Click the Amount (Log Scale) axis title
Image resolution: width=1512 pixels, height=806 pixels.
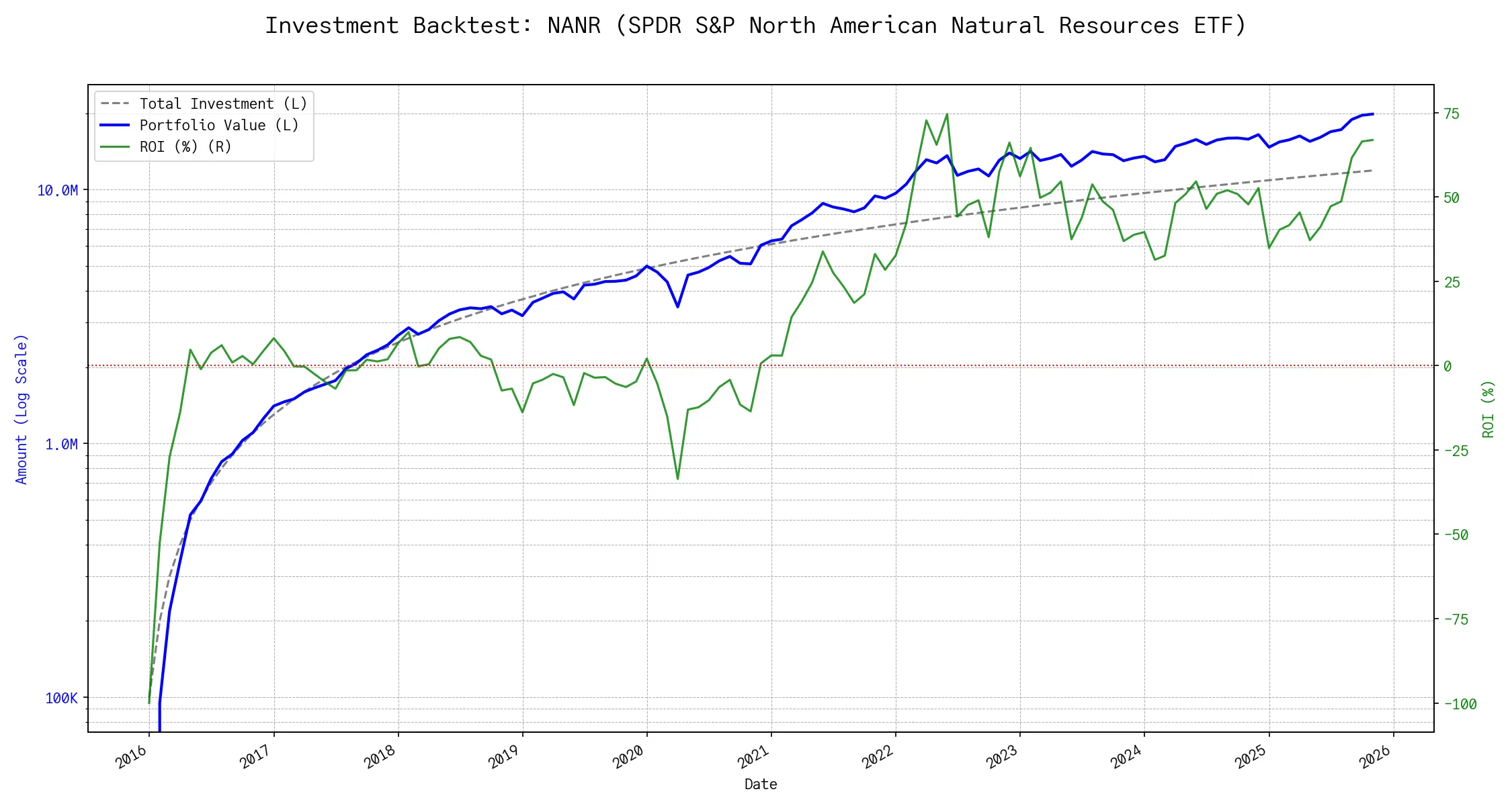(x=22, y=408)
